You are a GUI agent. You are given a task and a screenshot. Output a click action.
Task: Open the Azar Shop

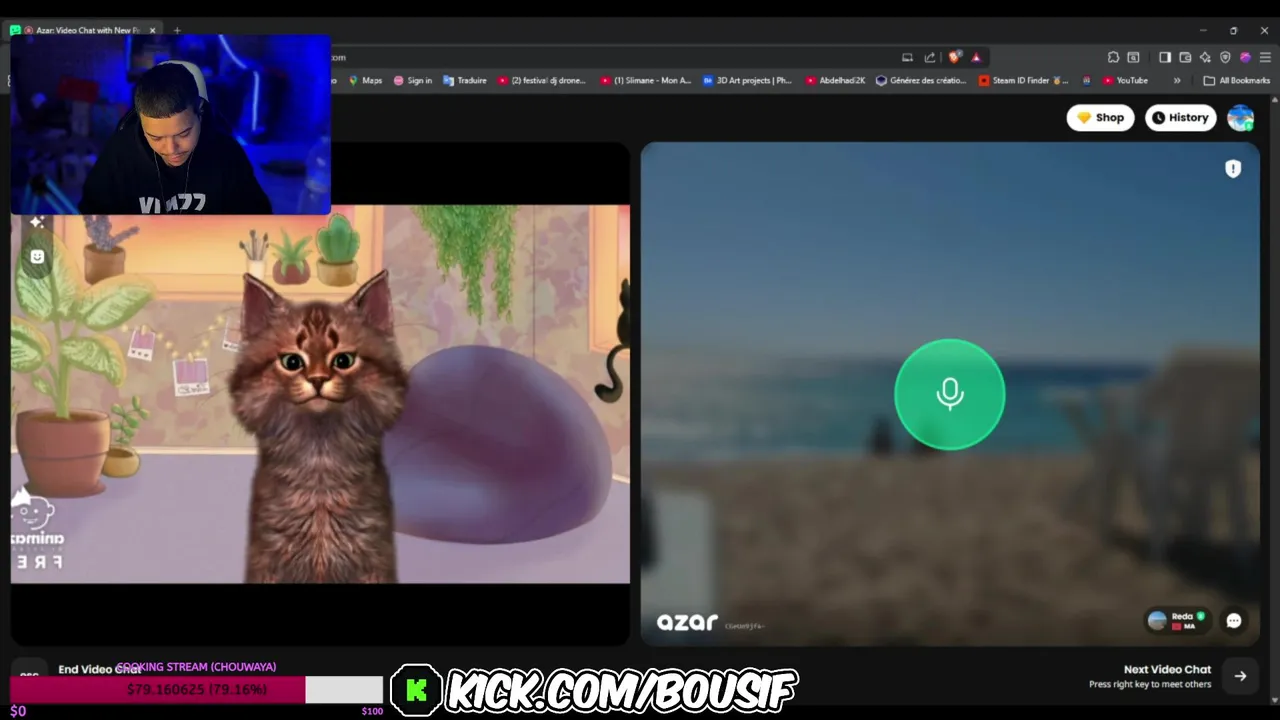(1100, 117)
